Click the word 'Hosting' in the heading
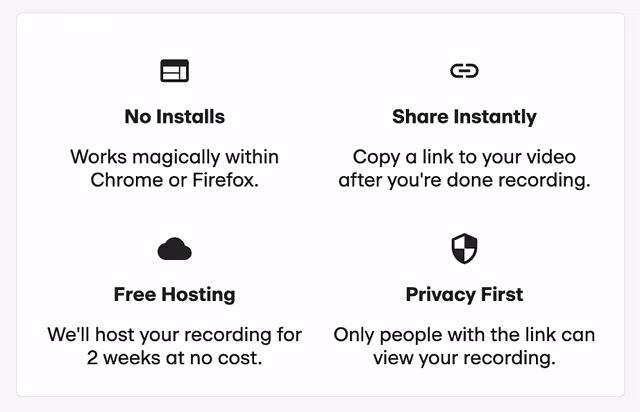 (198, 295)
